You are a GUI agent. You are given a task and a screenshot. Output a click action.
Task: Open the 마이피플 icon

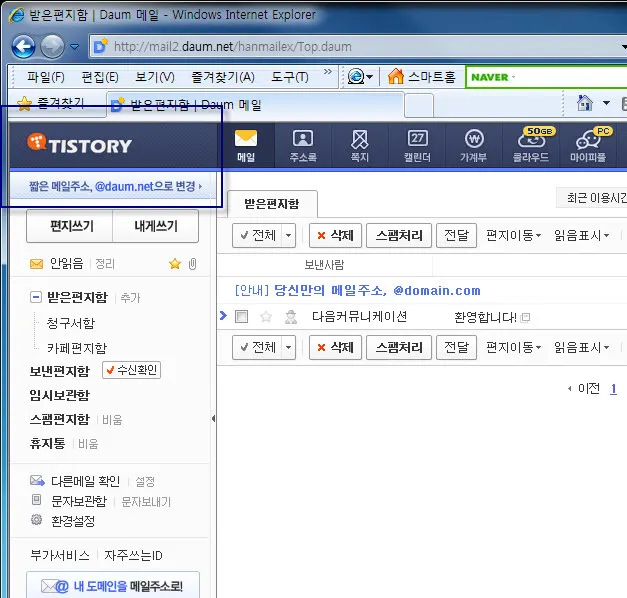pyautogui.click(x=590, y=145)
